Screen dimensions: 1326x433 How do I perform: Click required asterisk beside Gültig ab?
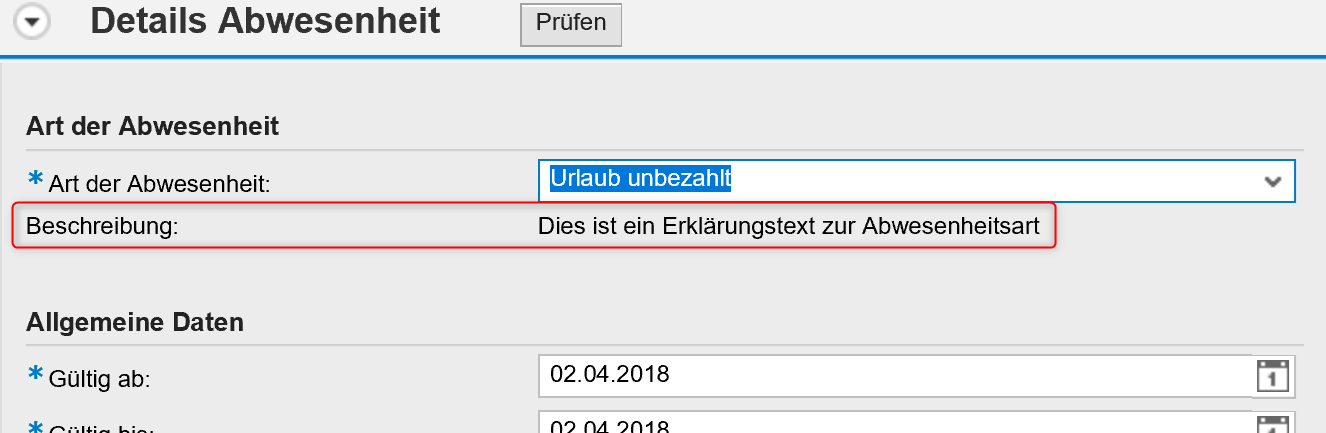(x=35, y=375)
